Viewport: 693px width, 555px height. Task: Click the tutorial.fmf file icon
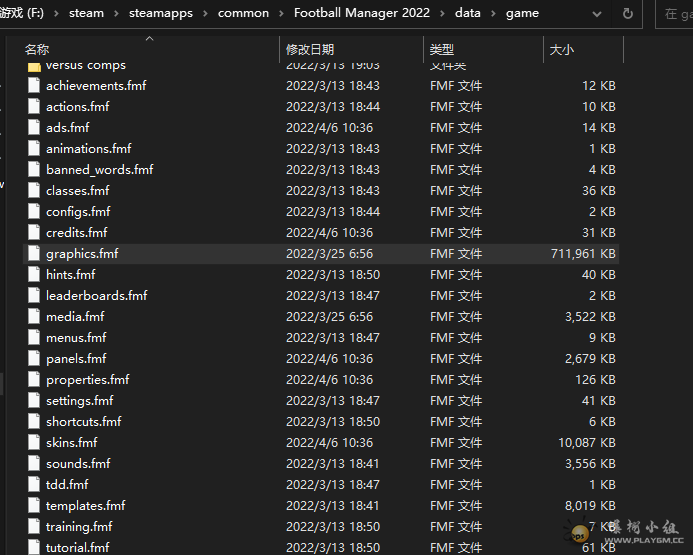pos(34,547)
